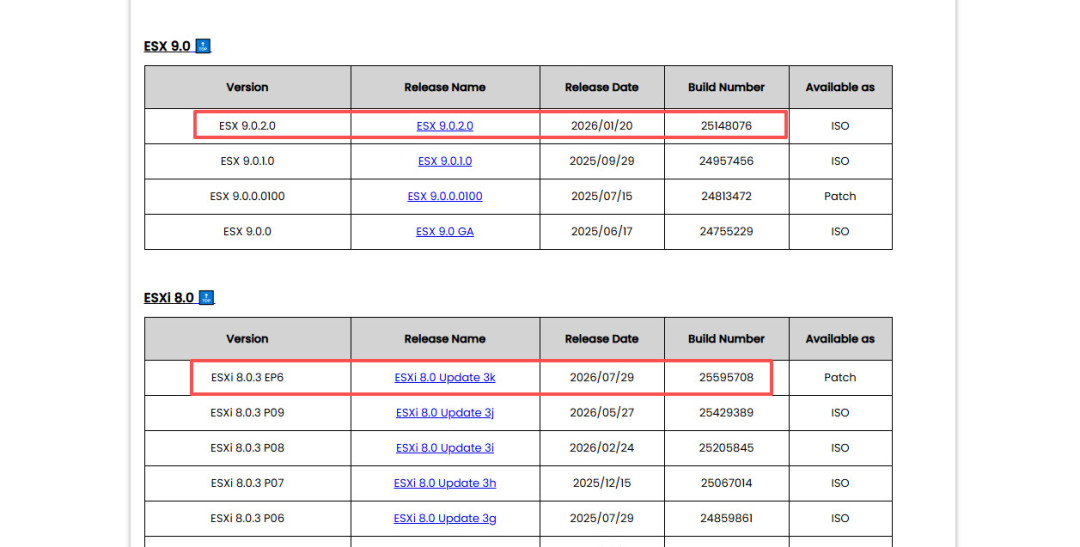This screenshot has width=1080, height=547.
Task: Select build number 24859861
Action: pos(727,518)
